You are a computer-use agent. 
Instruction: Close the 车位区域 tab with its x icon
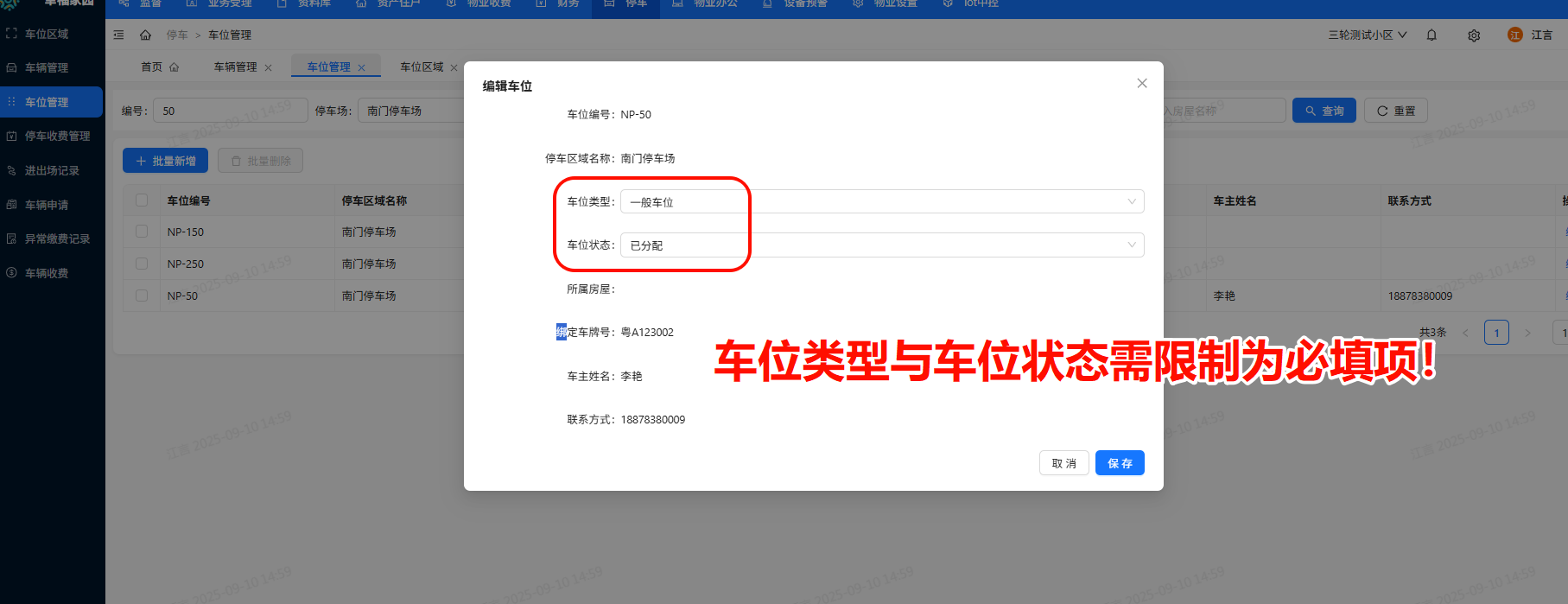coord(454,67)
